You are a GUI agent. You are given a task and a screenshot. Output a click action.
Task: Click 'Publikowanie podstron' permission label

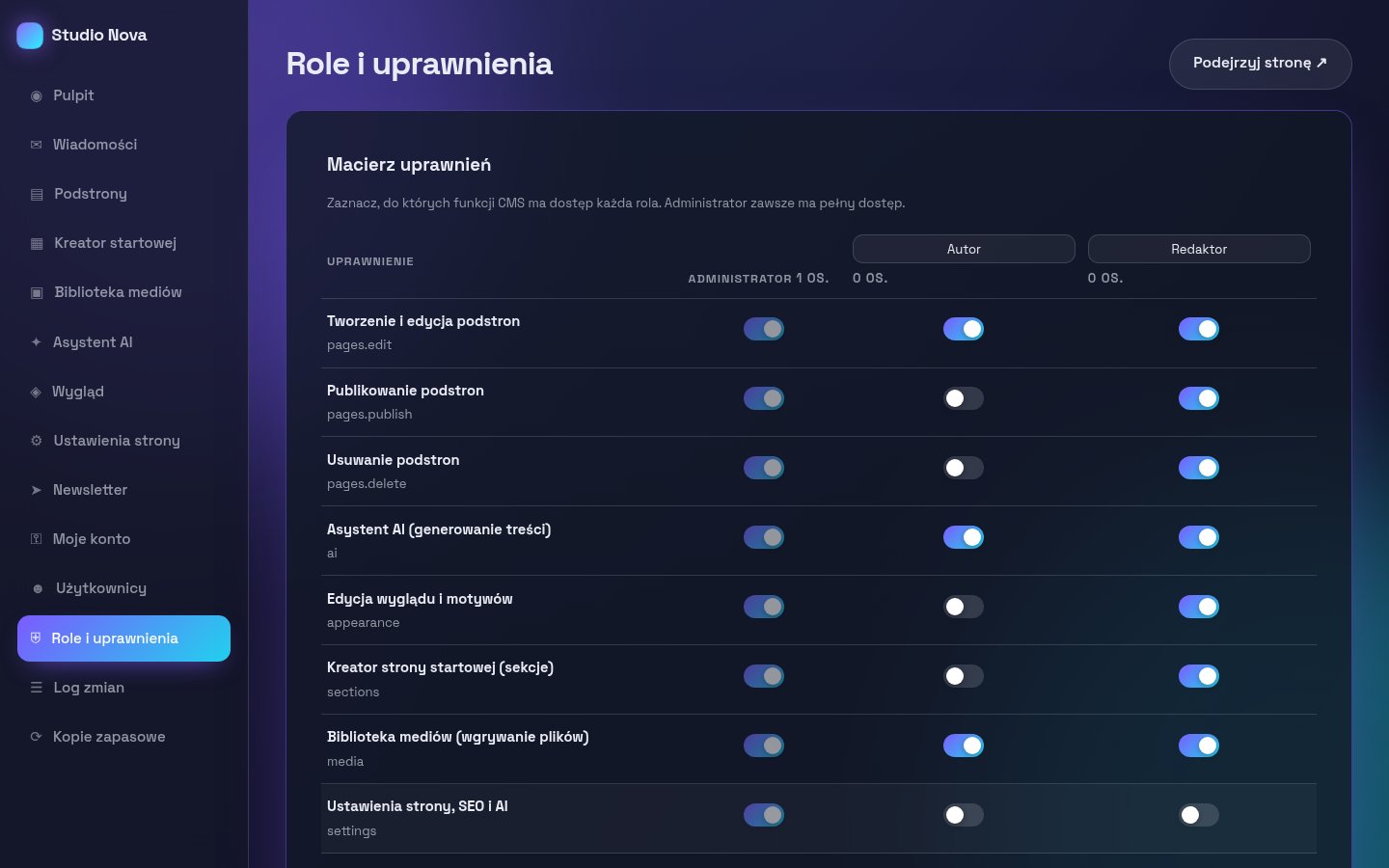pyautogui.click(x=405, y=391)
